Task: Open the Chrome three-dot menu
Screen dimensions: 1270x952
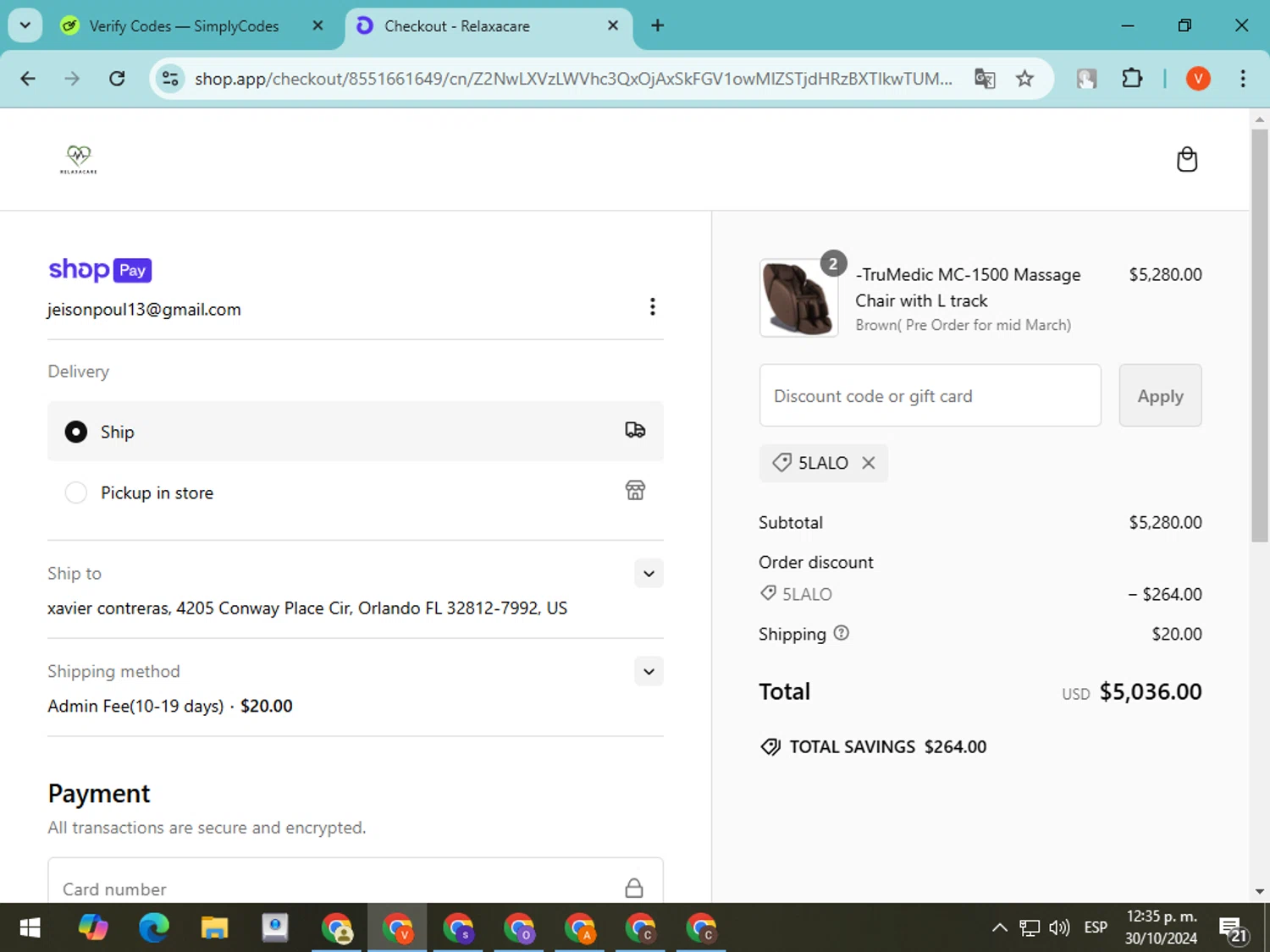Action: pos(1243,79)
